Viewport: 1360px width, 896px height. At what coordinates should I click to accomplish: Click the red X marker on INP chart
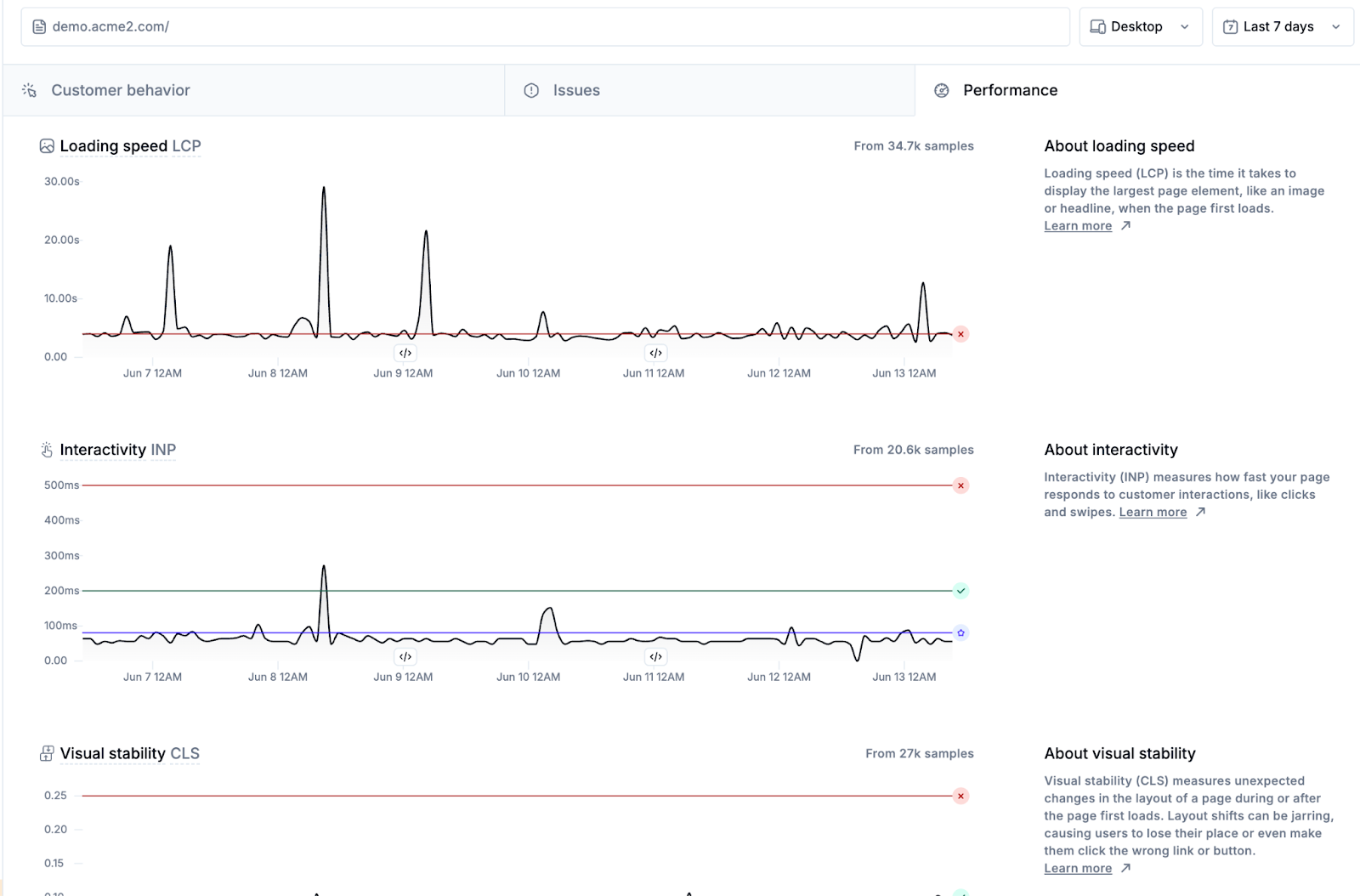point(960,485)
